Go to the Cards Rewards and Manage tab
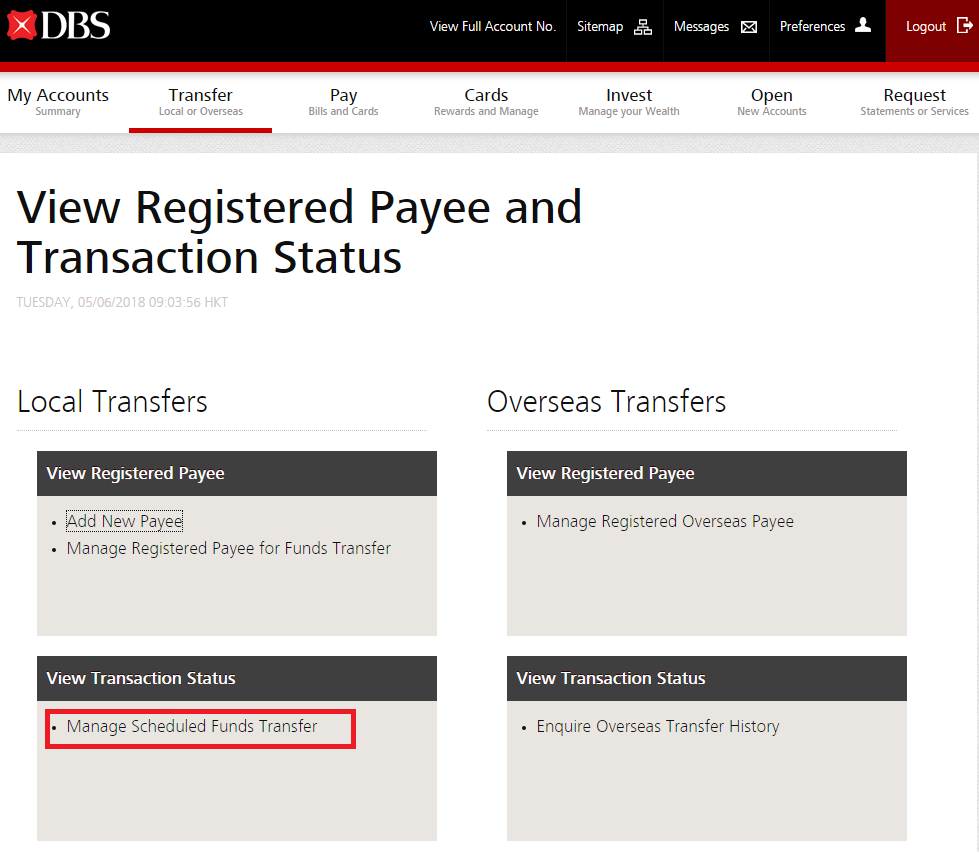Viewport: 979px width, 853px height. pos(486,102)
